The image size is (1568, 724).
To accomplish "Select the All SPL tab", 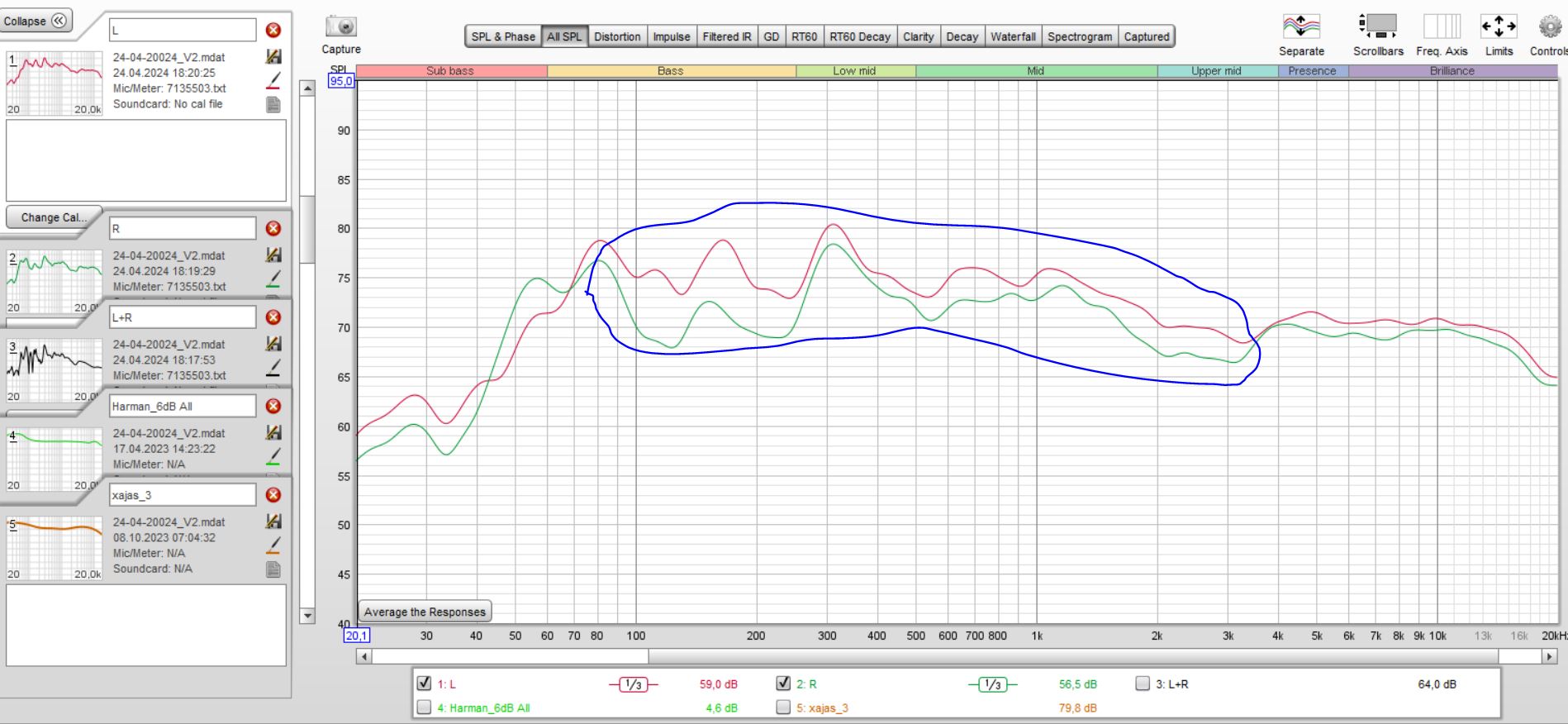I will coord(564,36).
